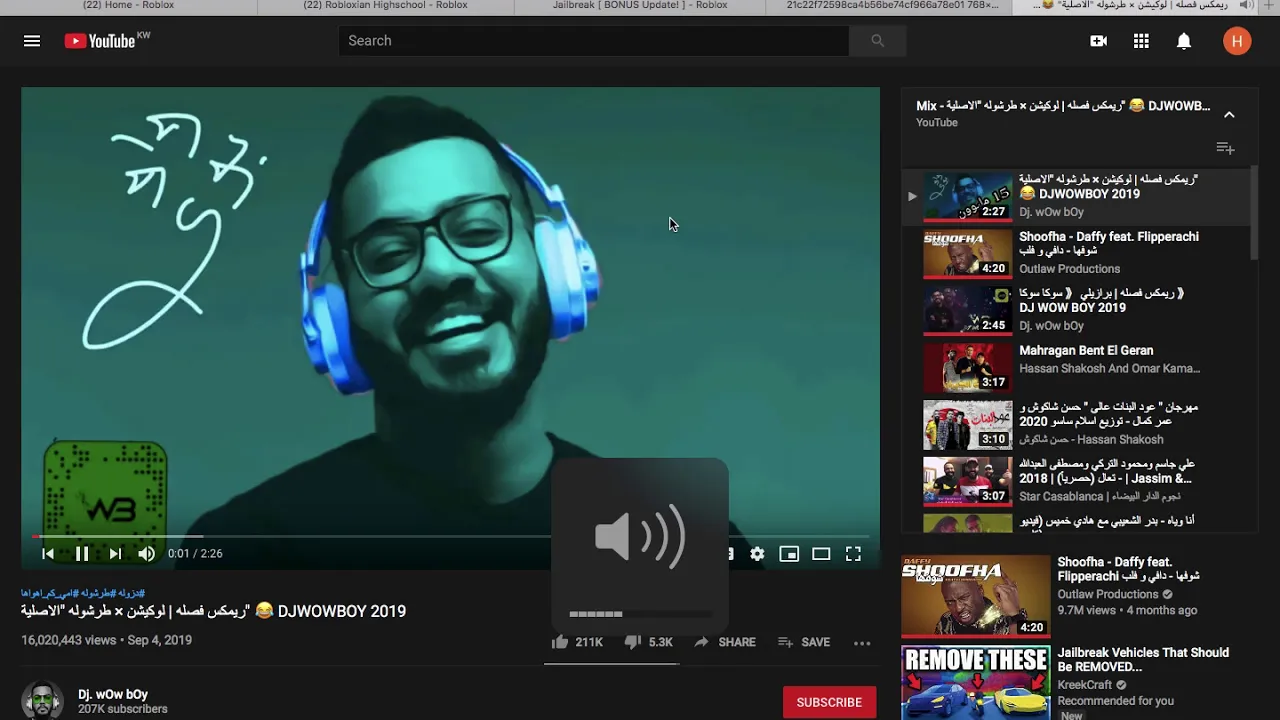Play the DJ WOW BOY 2019 2:45 playlist video
This screenshot has width=1280, height=720.
(x=1076, y=309)
